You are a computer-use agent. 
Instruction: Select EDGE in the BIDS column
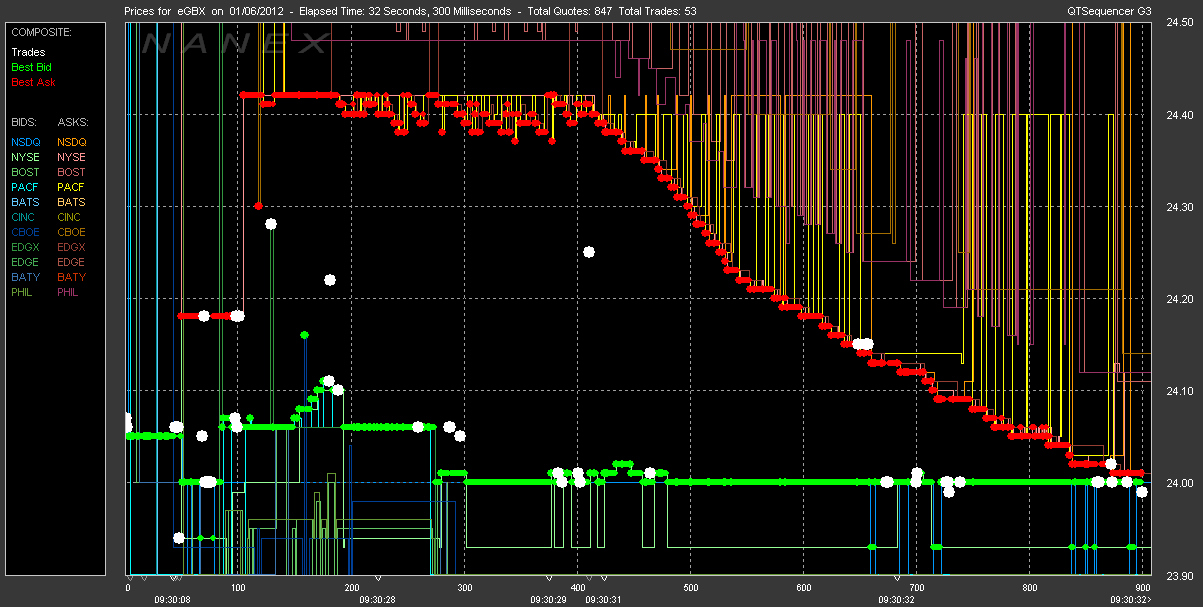click(26, 262)
